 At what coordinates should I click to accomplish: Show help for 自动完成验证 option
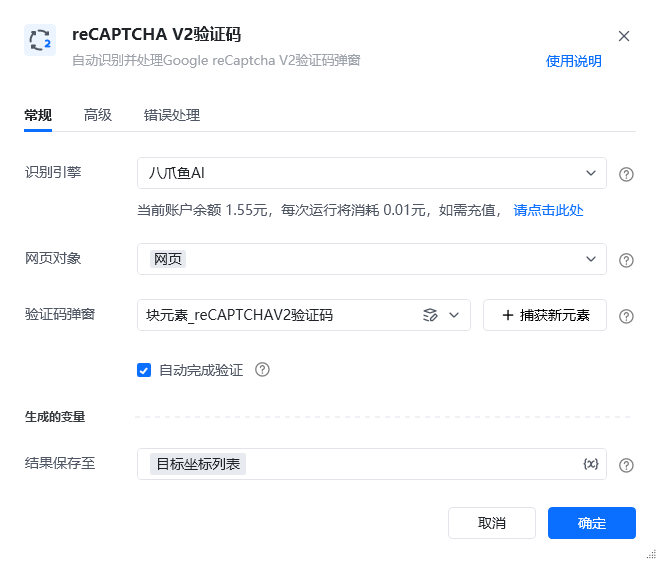point(262,369)
